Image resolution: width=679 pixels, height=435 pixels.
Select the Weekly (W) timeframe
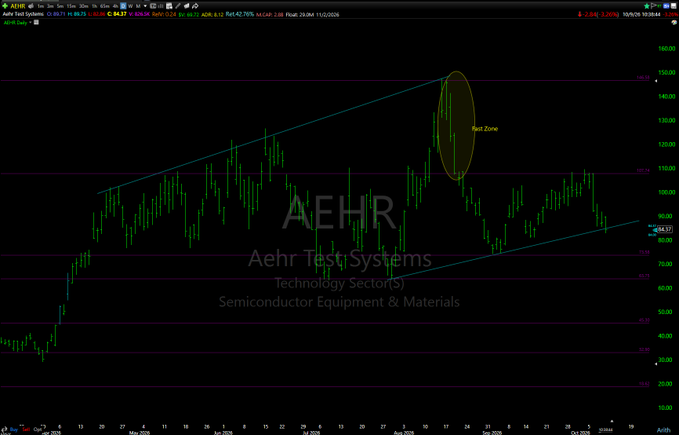[131, 6]
